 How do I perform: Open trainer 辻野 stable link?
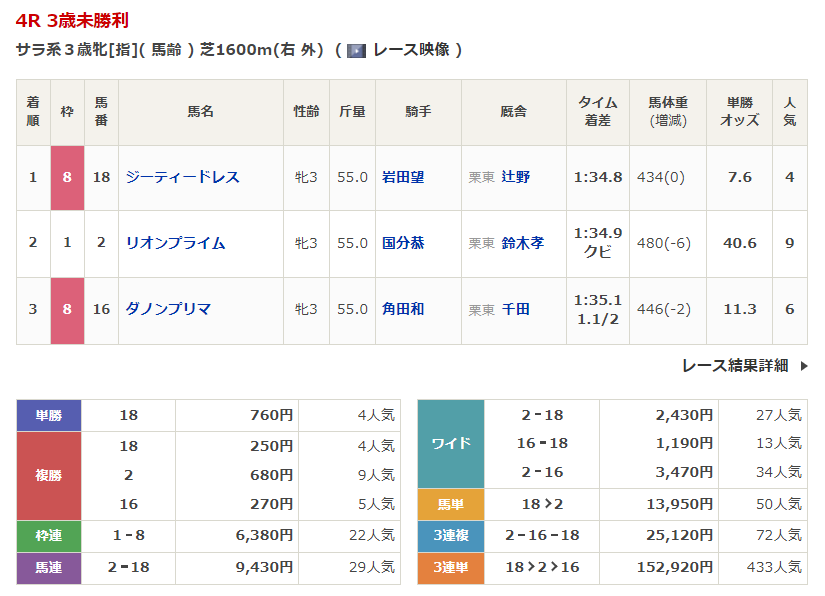(516, 177)
